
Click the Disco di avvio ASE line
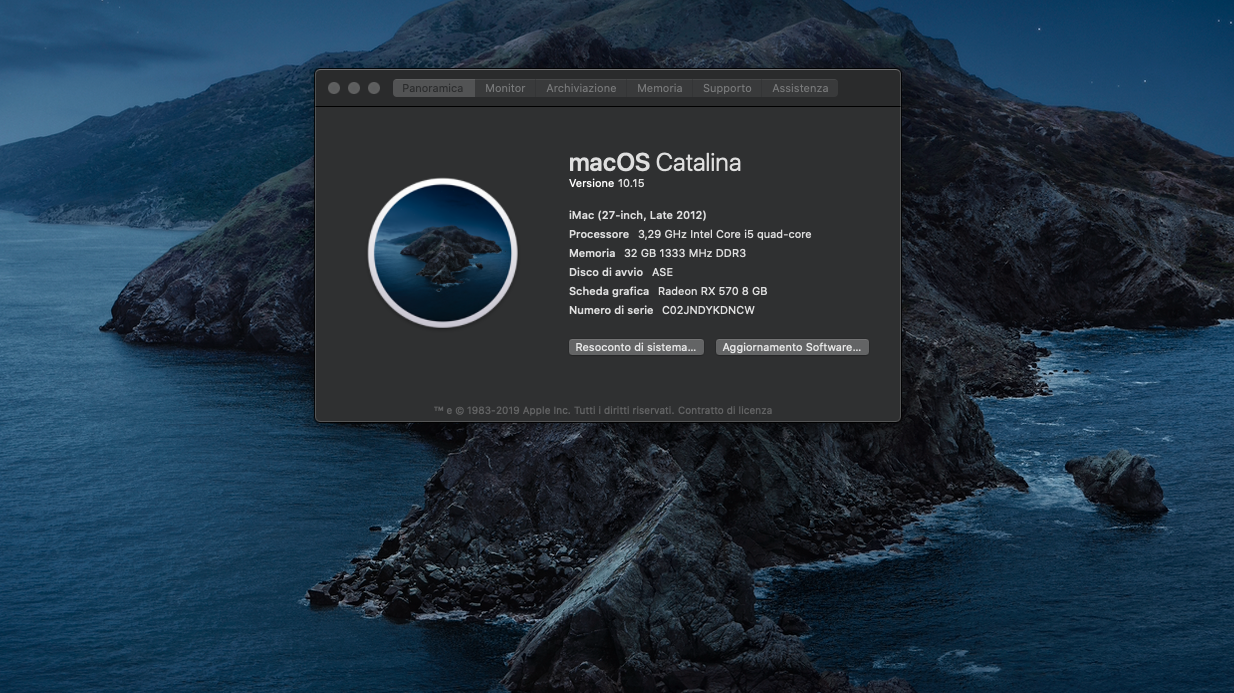pos(621,272)
